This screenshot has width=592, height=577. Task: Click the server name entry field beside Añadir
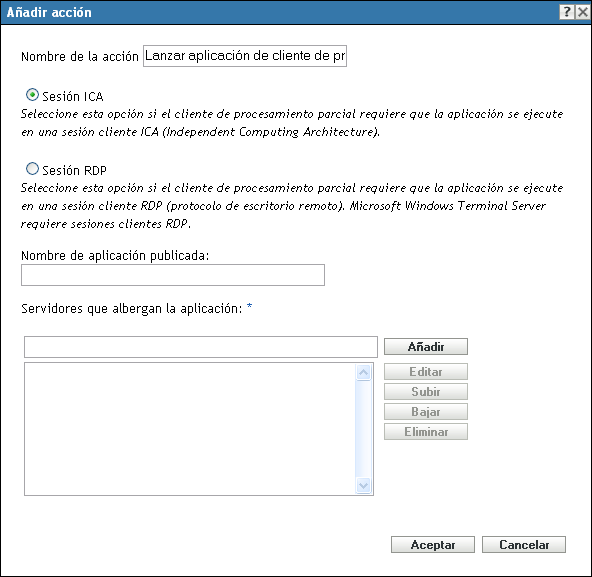click(x=201, y=347)
